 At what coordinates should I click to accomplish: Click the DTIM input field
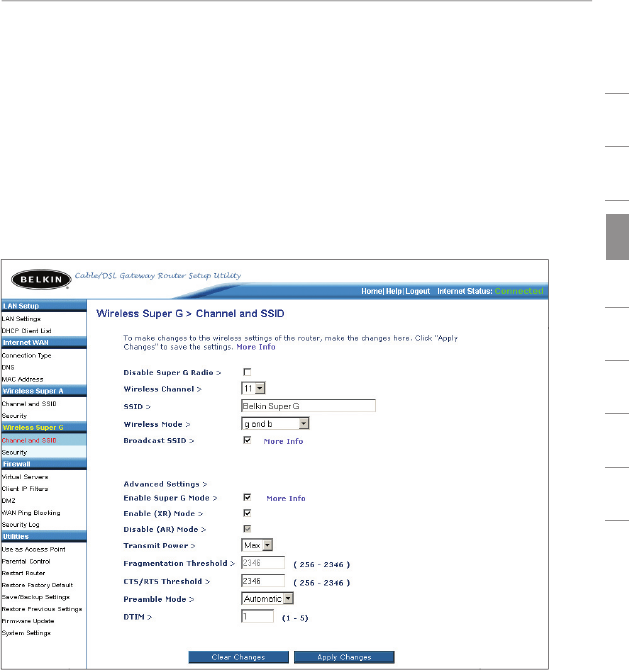[258, 616]
